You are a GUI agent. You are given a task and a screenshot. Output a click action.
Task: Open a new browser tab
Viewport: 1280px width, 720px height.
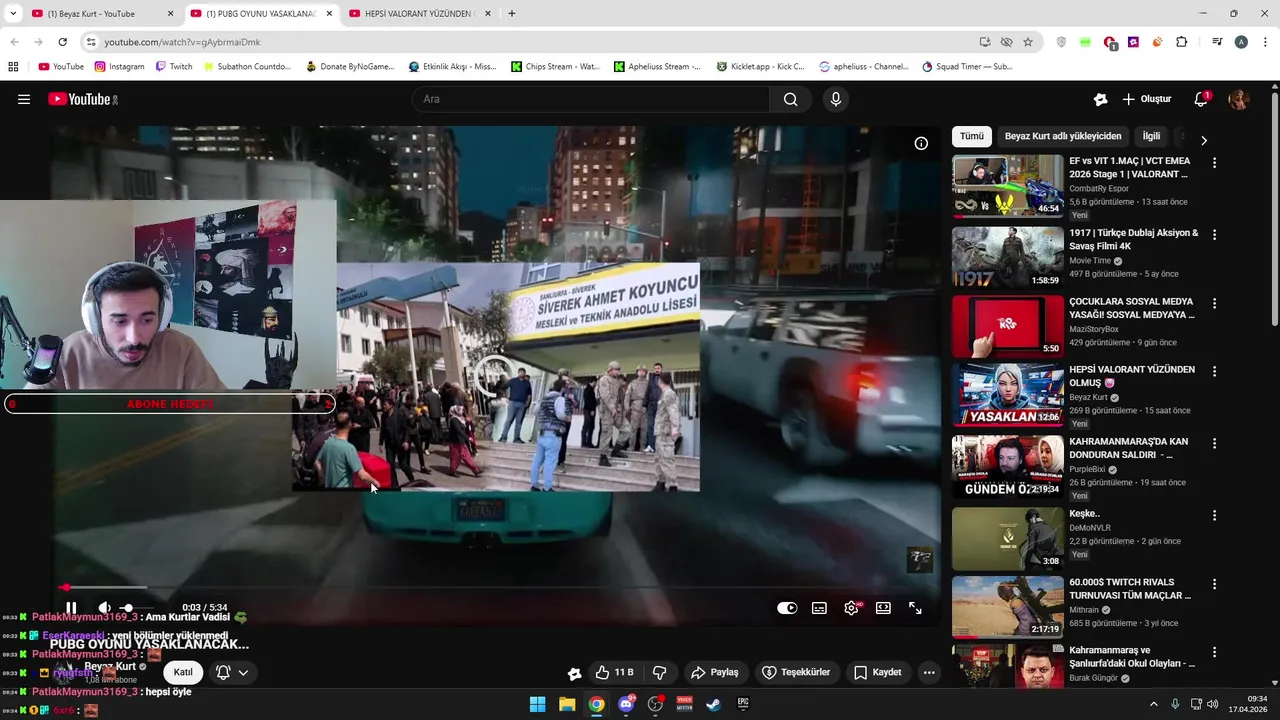tap(512, 14)
